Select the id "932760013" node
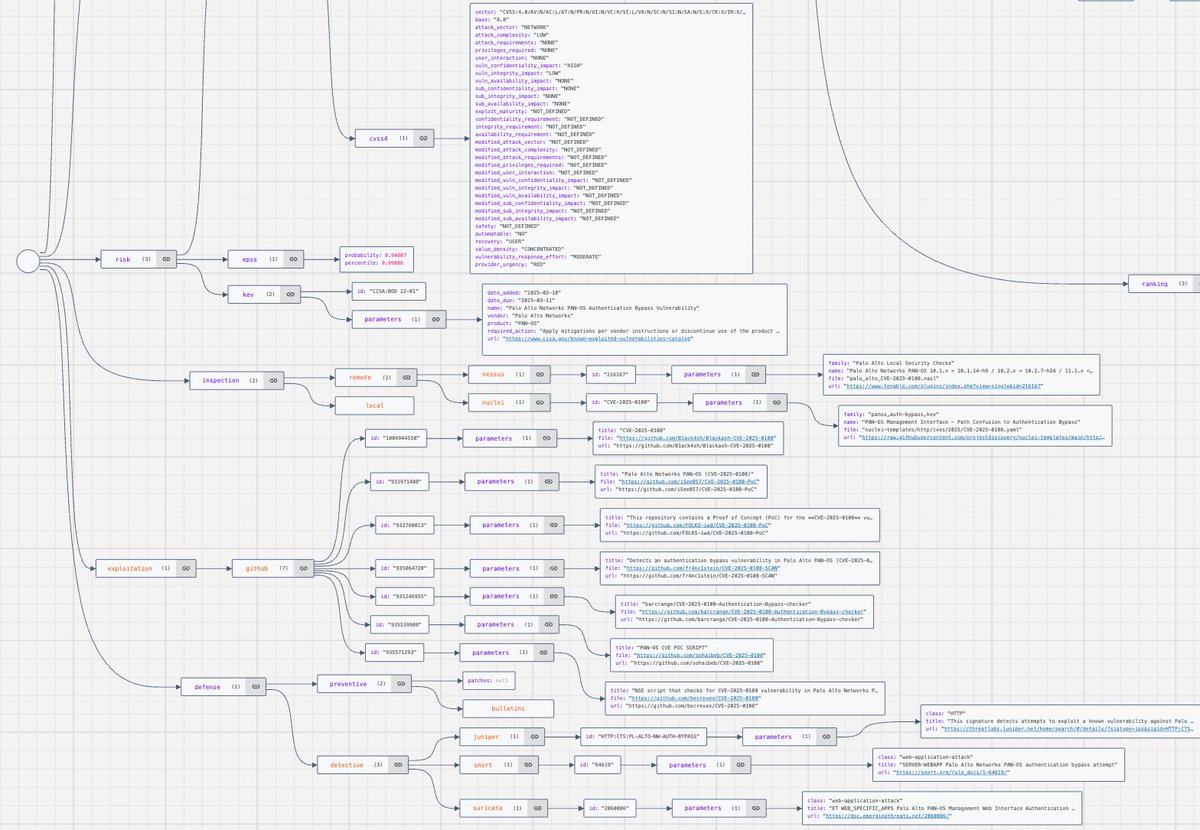The width and height of the screenshot is (1200, 830). pos(404,524)
